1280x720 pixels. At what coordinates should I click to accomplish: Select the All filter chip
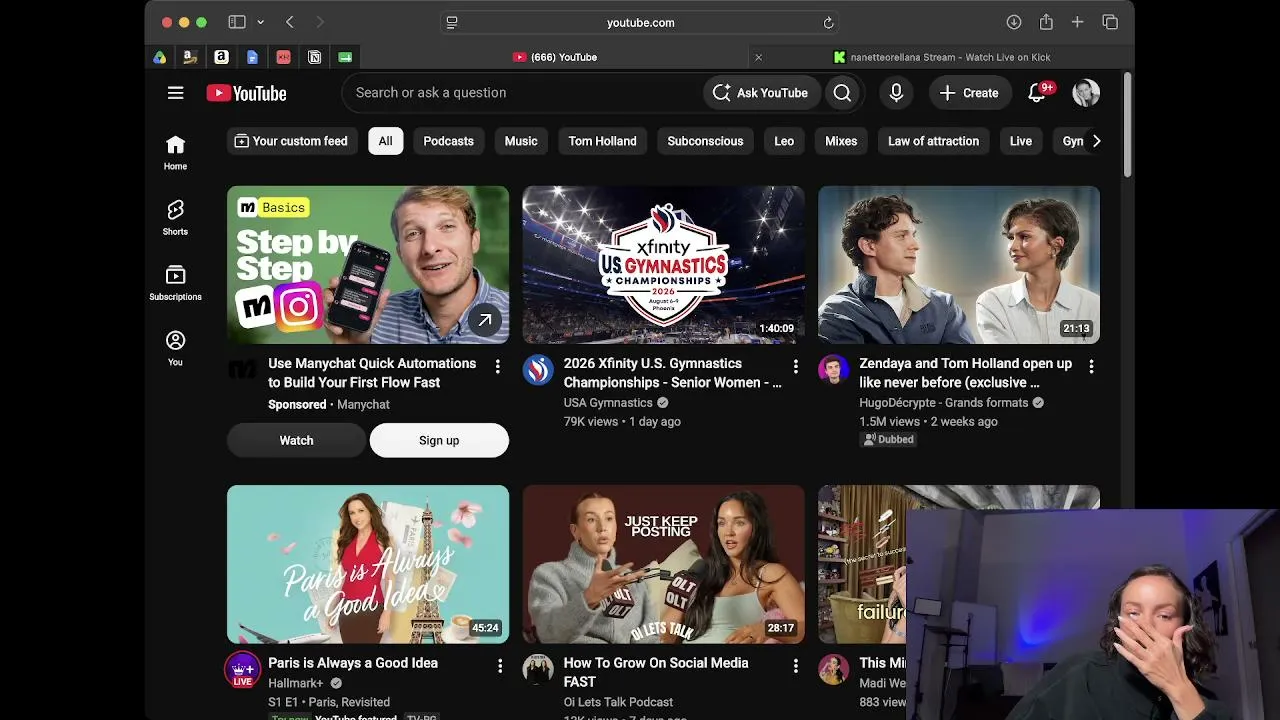pos(385,141)
